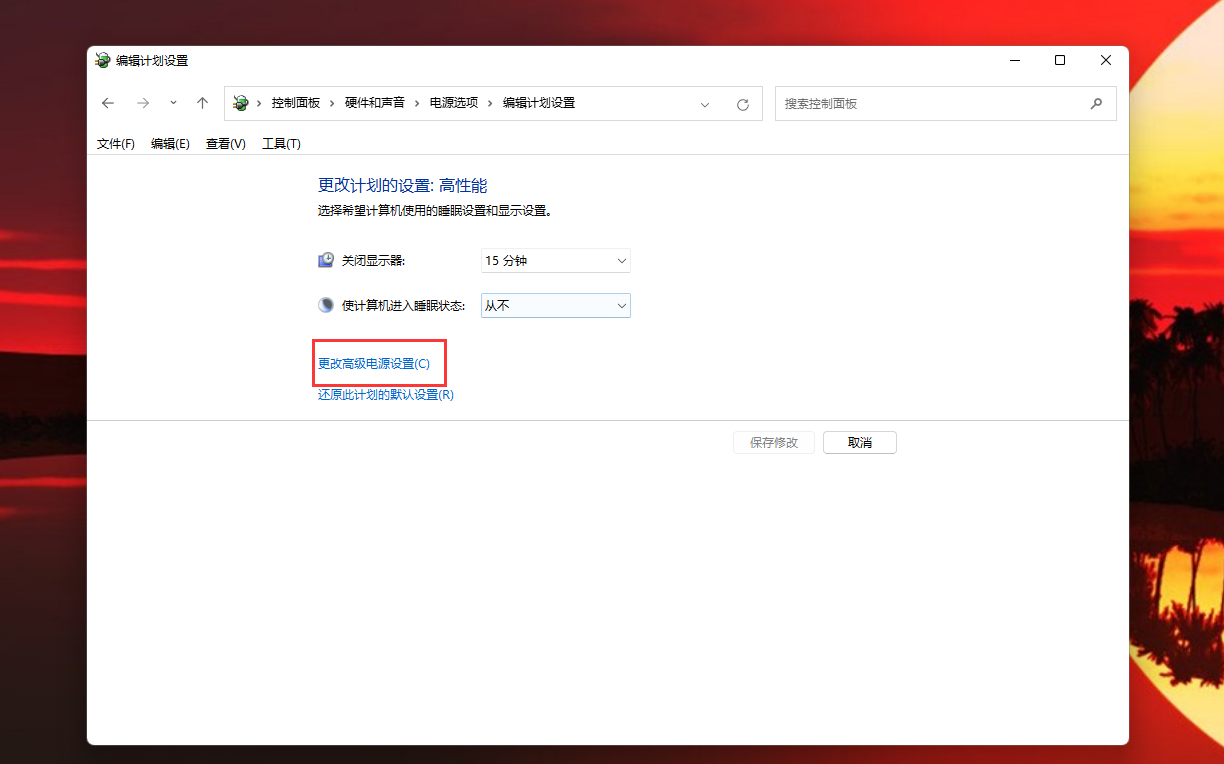Open the 工具(T) menu
1224x764 pixels.
tap(280, 143)
